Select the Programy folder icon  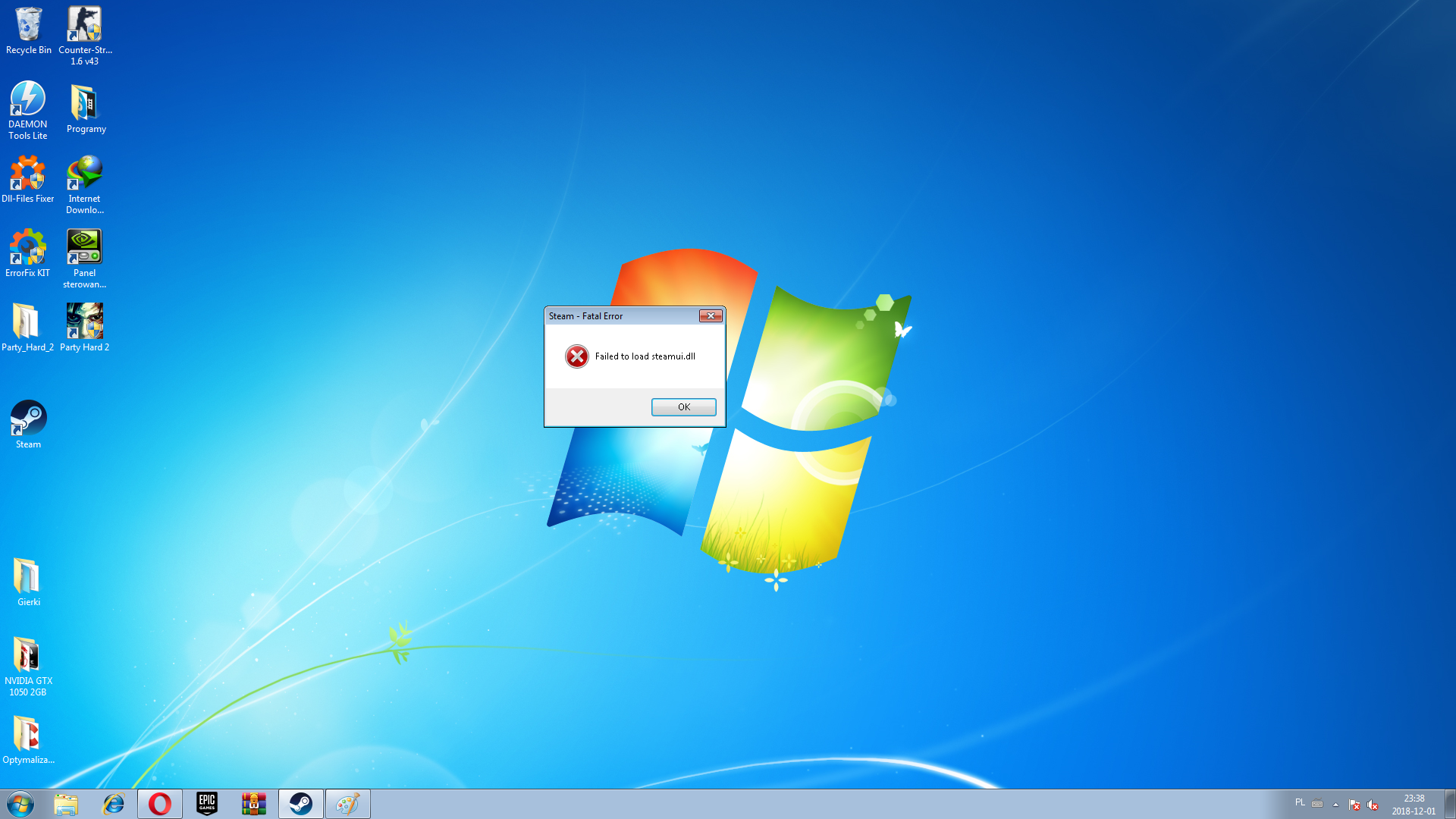85,104
